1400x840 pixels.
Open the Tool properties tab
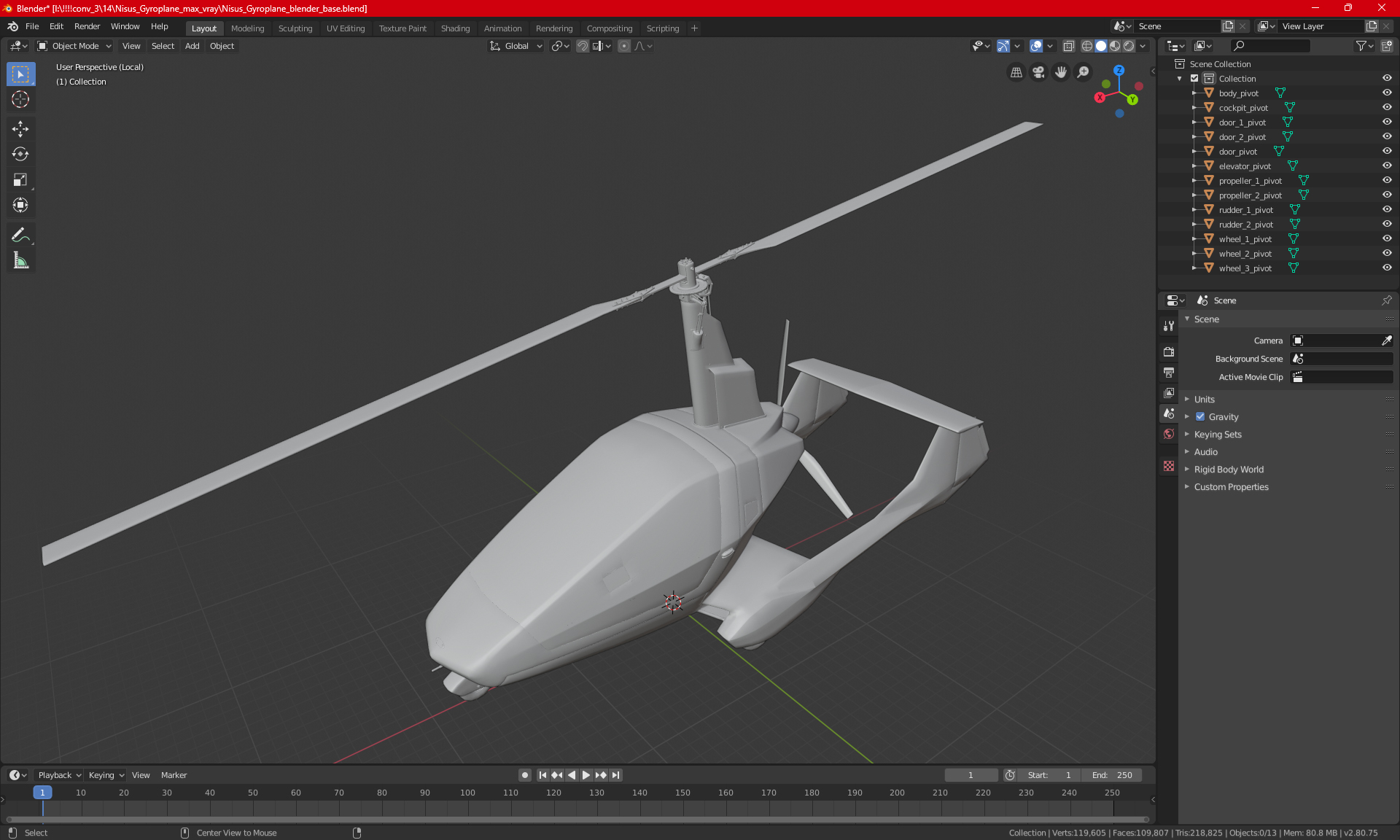click(x=1169, y=326)
